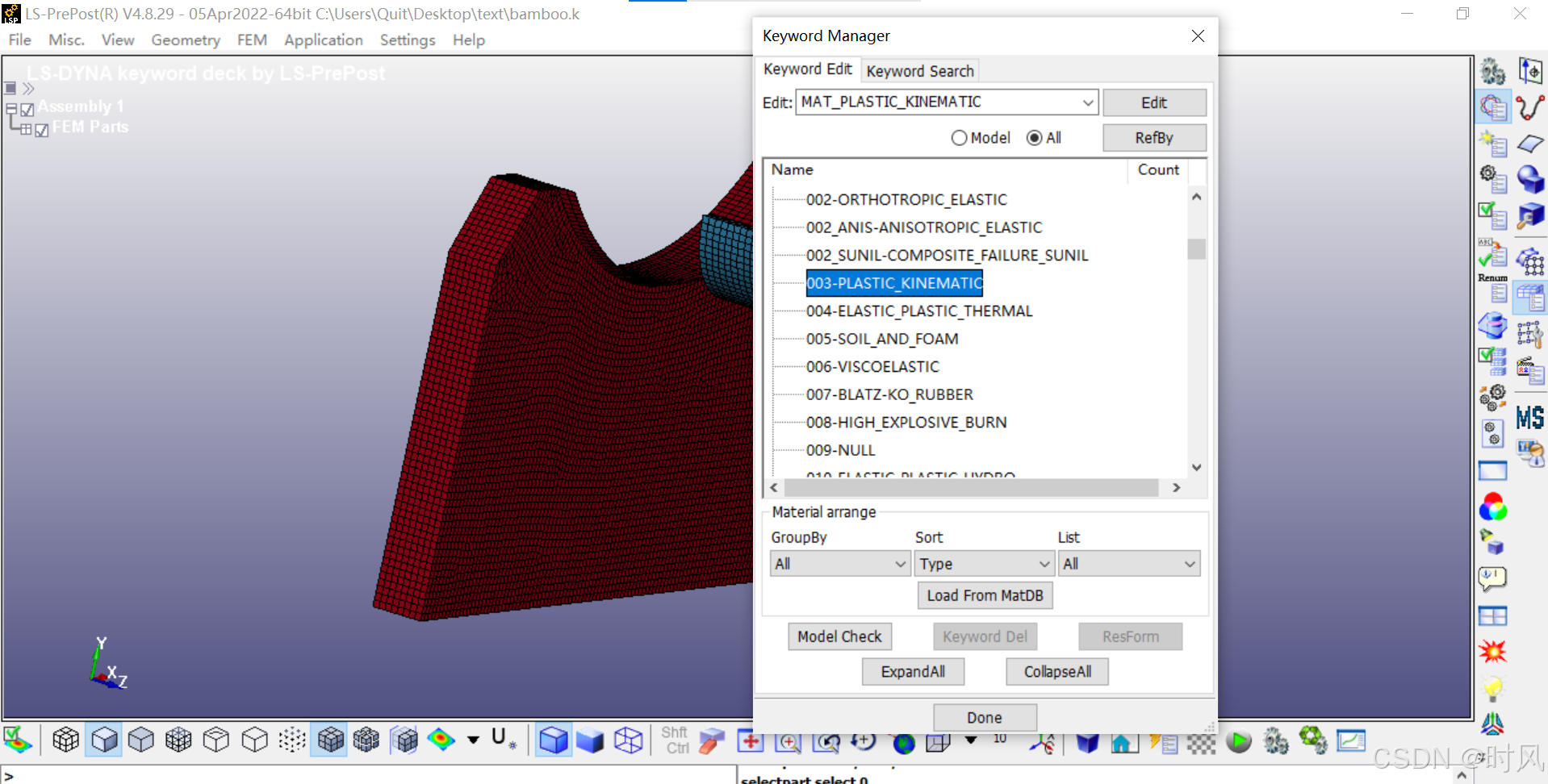Click the Model Check button

839,636
